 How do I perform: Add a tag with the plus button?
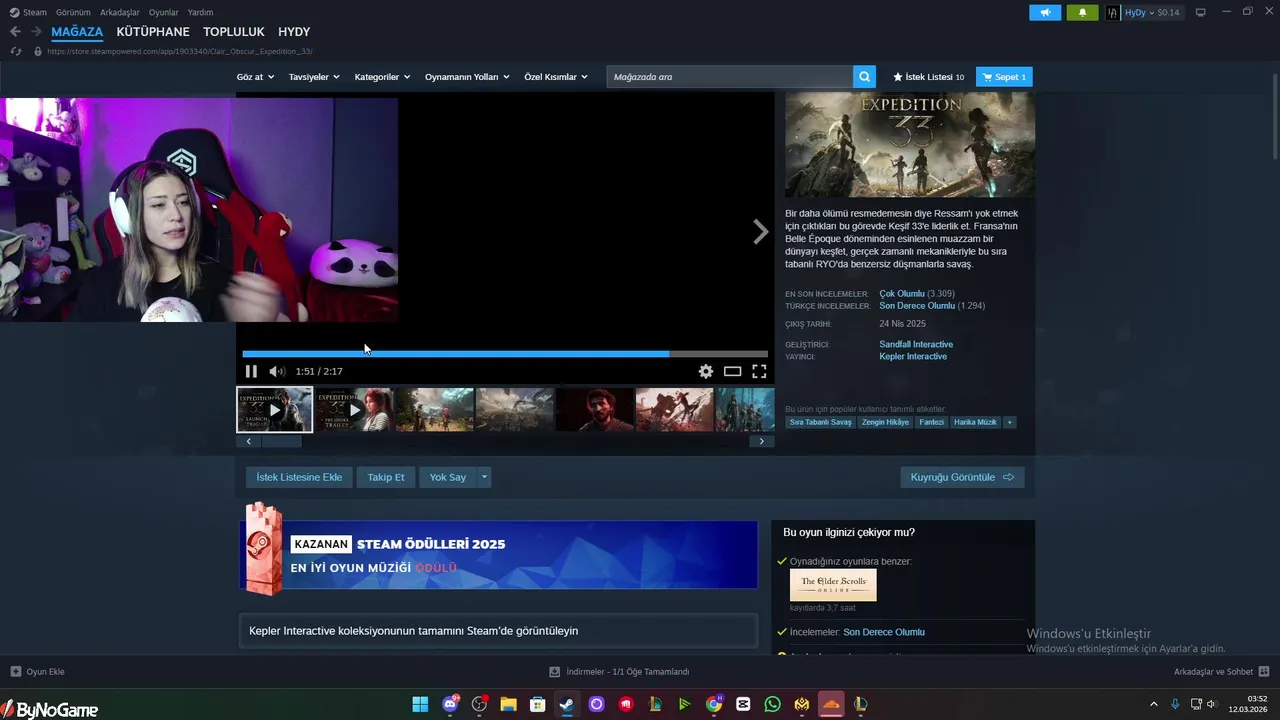point(1010,422)
